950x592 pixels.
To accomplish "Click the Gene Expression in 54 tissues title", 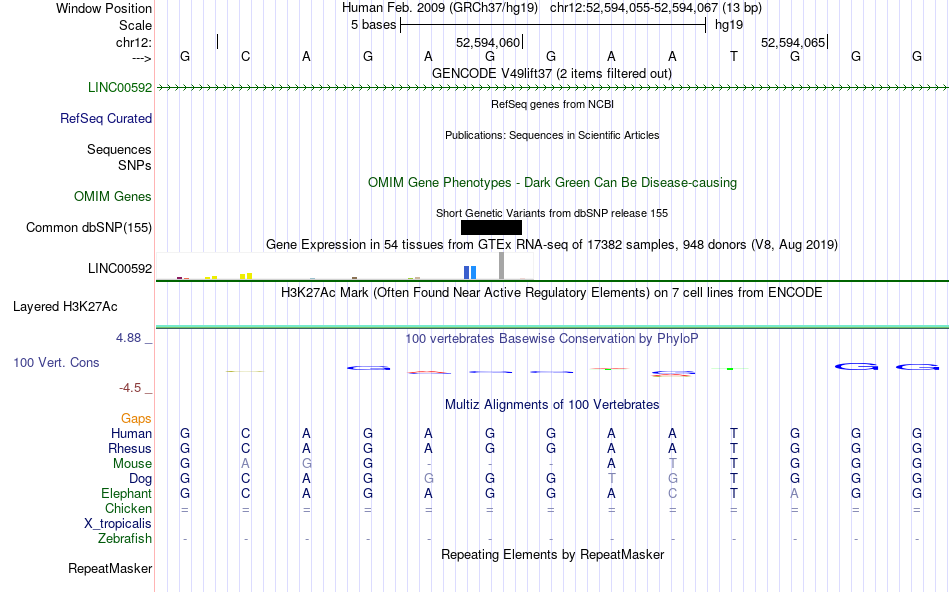I will [552, 245].
